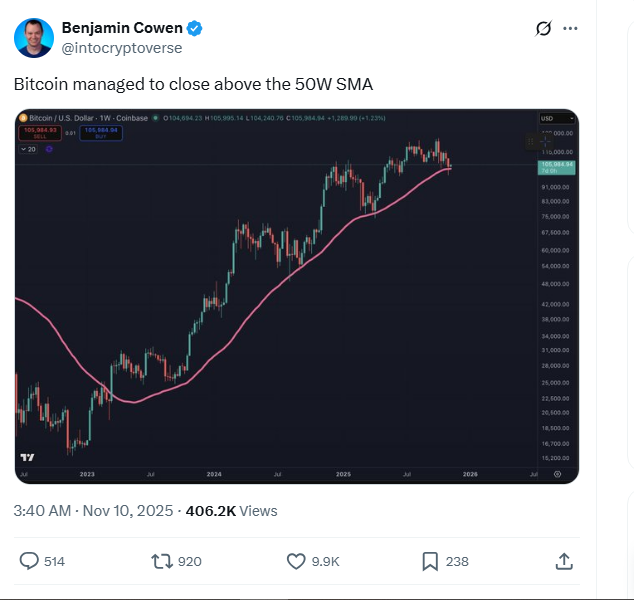Click the @intocryptoverse handle

(x=122, y=47)
